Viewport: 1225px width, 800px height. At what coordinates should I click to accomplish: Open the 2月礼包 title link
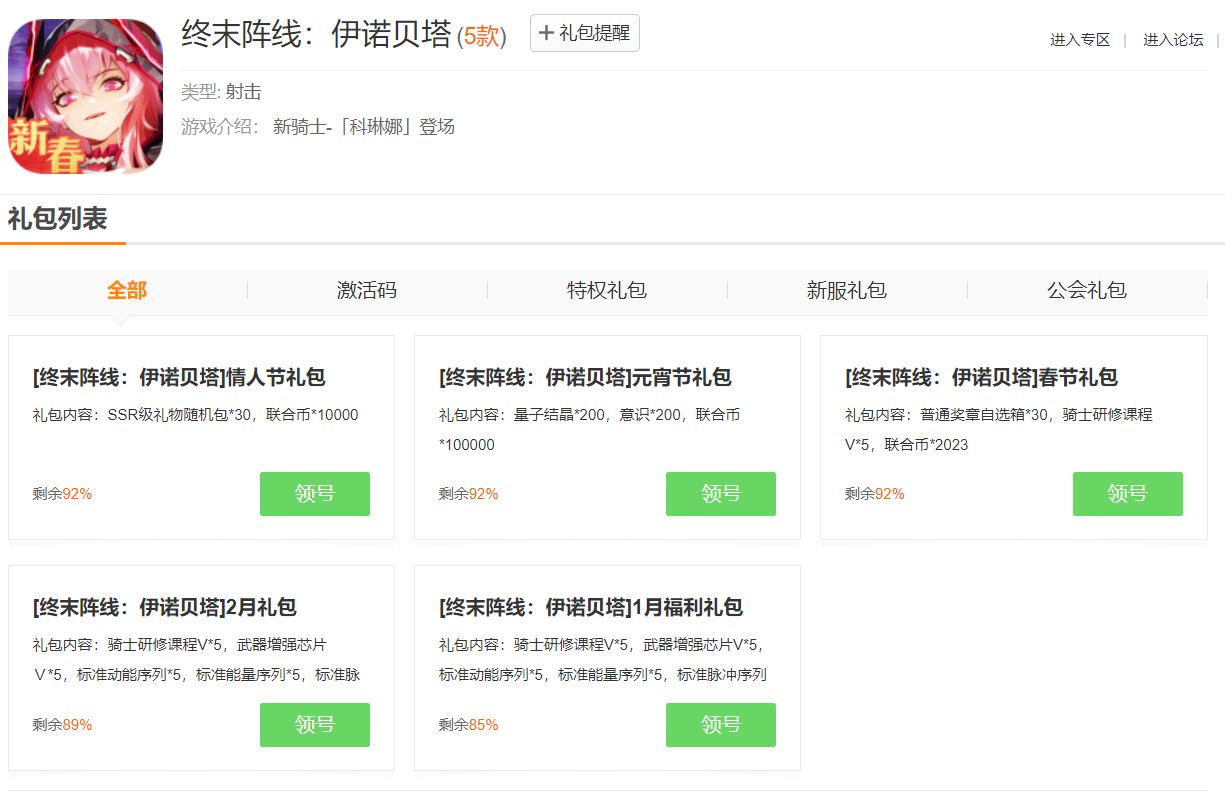pyautogui.click(x=165, y=607)
